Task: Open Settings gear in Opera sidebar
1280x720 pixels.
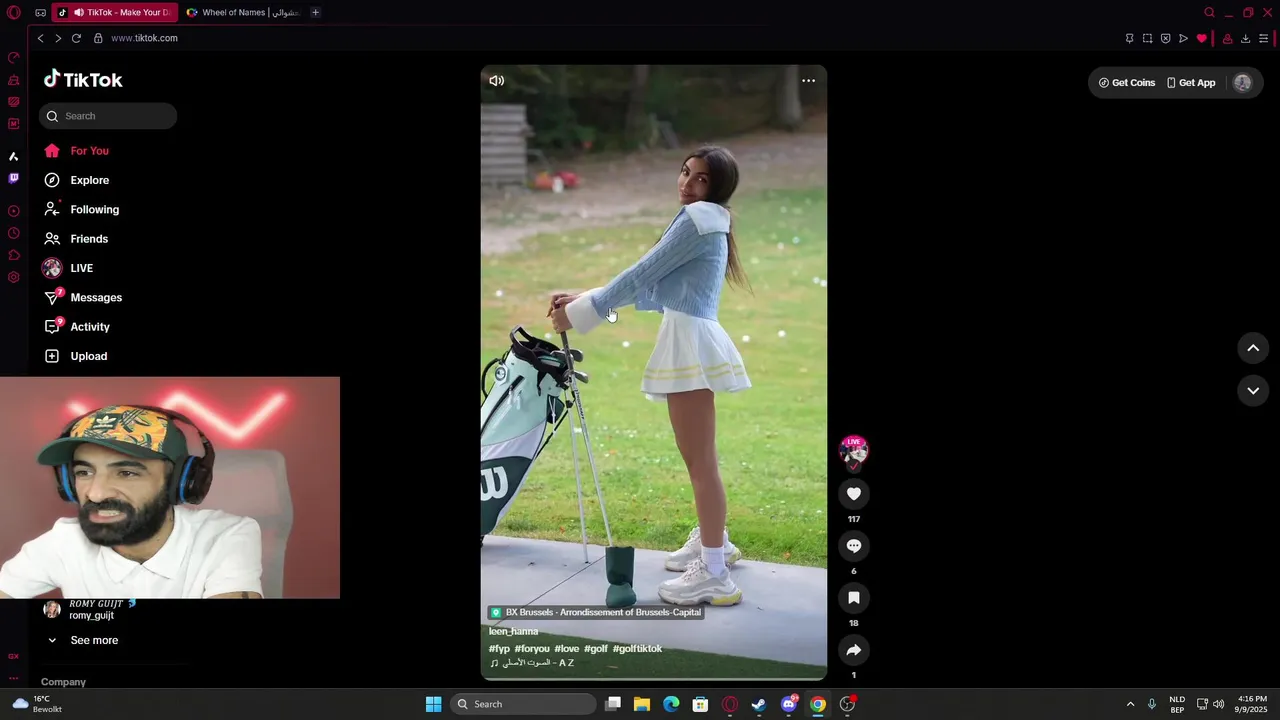Action: 13,277
